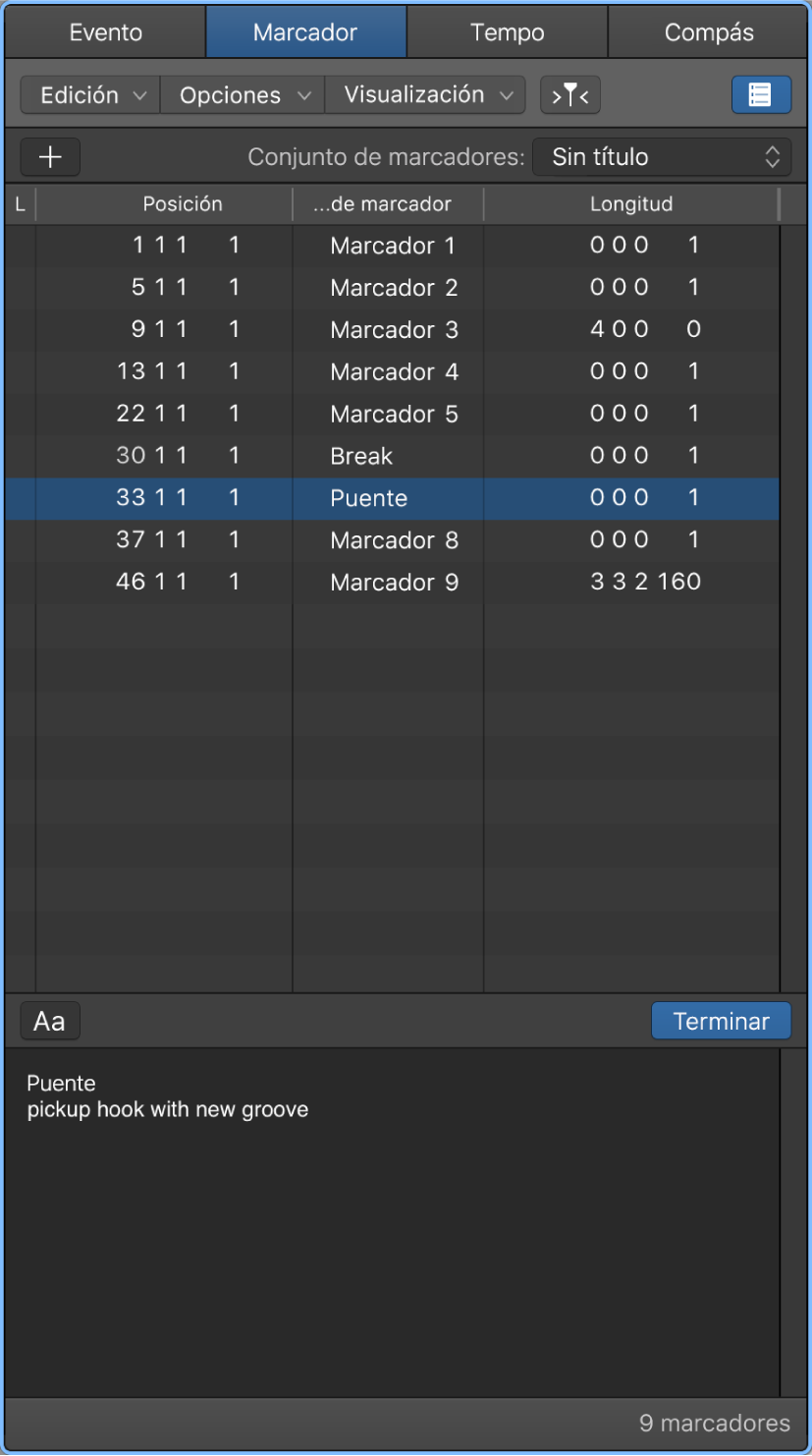Open the Visualización dropdown menu
This screenshot has width=812, height=1456.
pos(425,95)
